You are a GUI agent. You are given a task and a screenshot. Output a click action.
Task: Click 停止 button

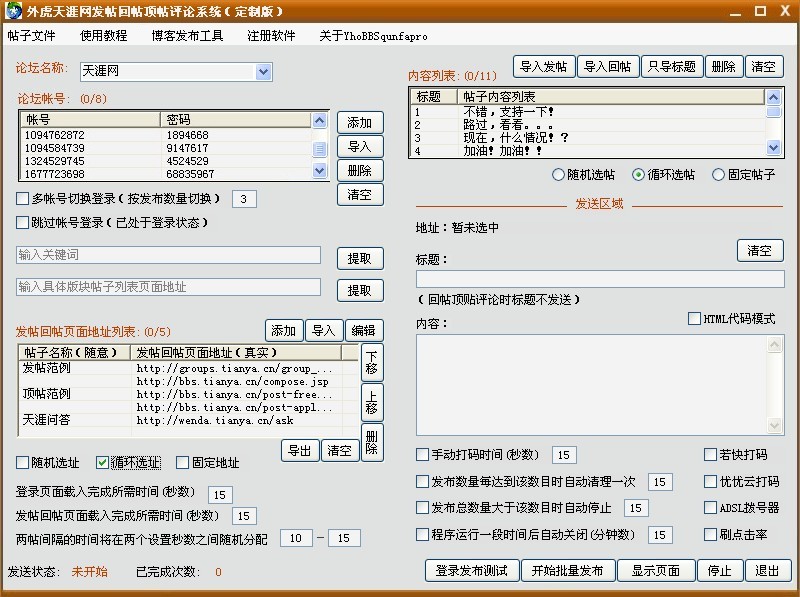point(720,570)
